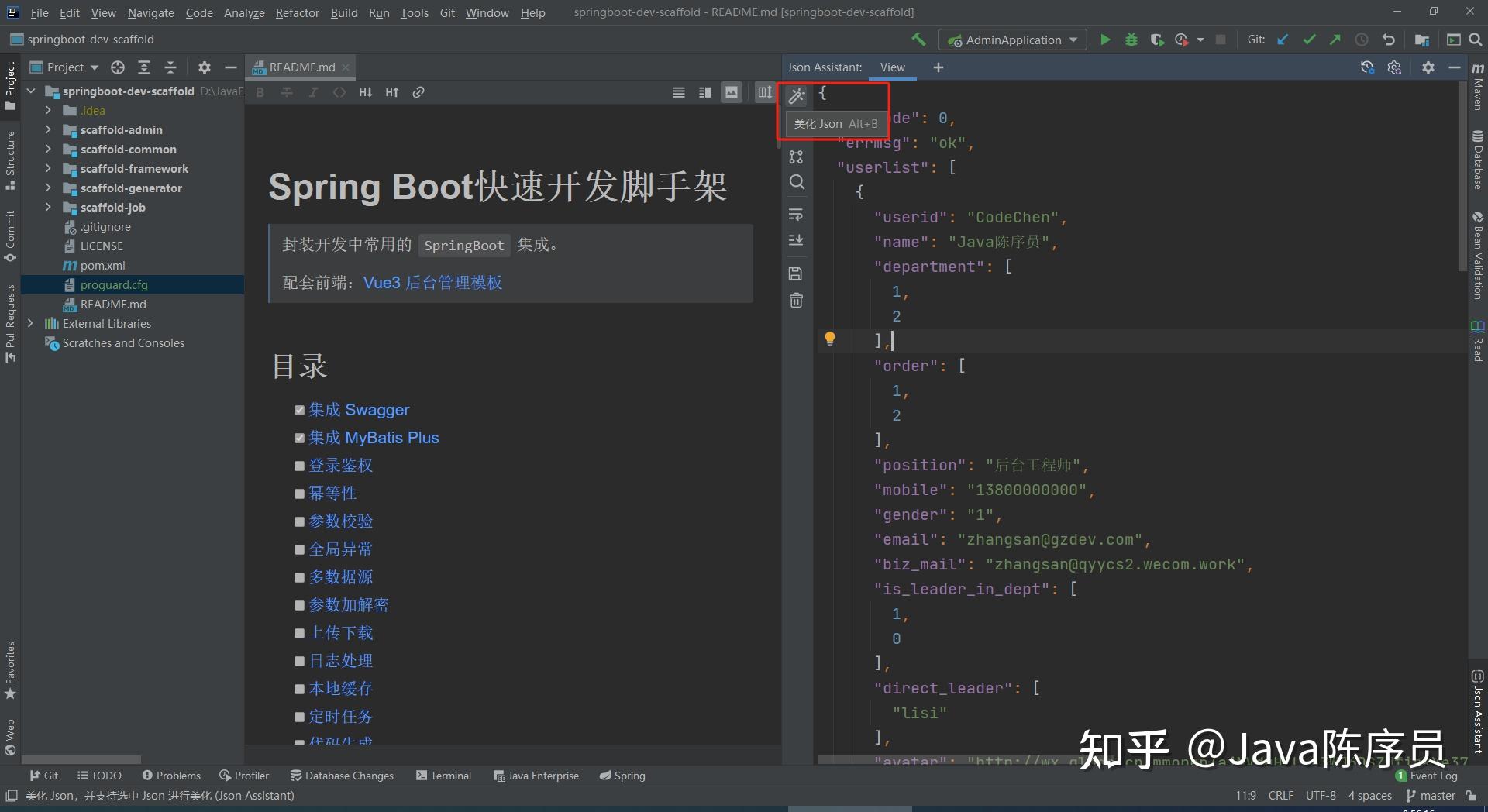Open the Git menu
1488x812 pixels.
pos(447,12)
